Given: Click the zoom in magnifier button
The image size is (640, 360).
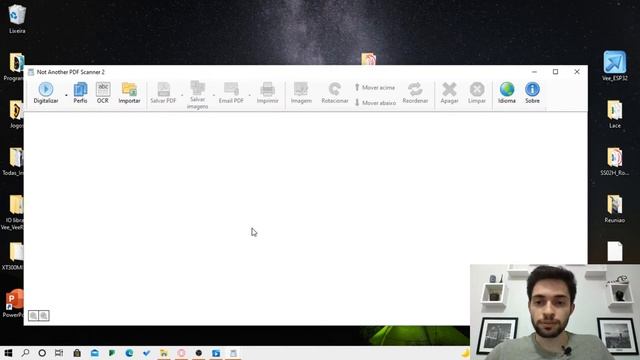Looking at the screenshot, I should click(x=44, y=316).
